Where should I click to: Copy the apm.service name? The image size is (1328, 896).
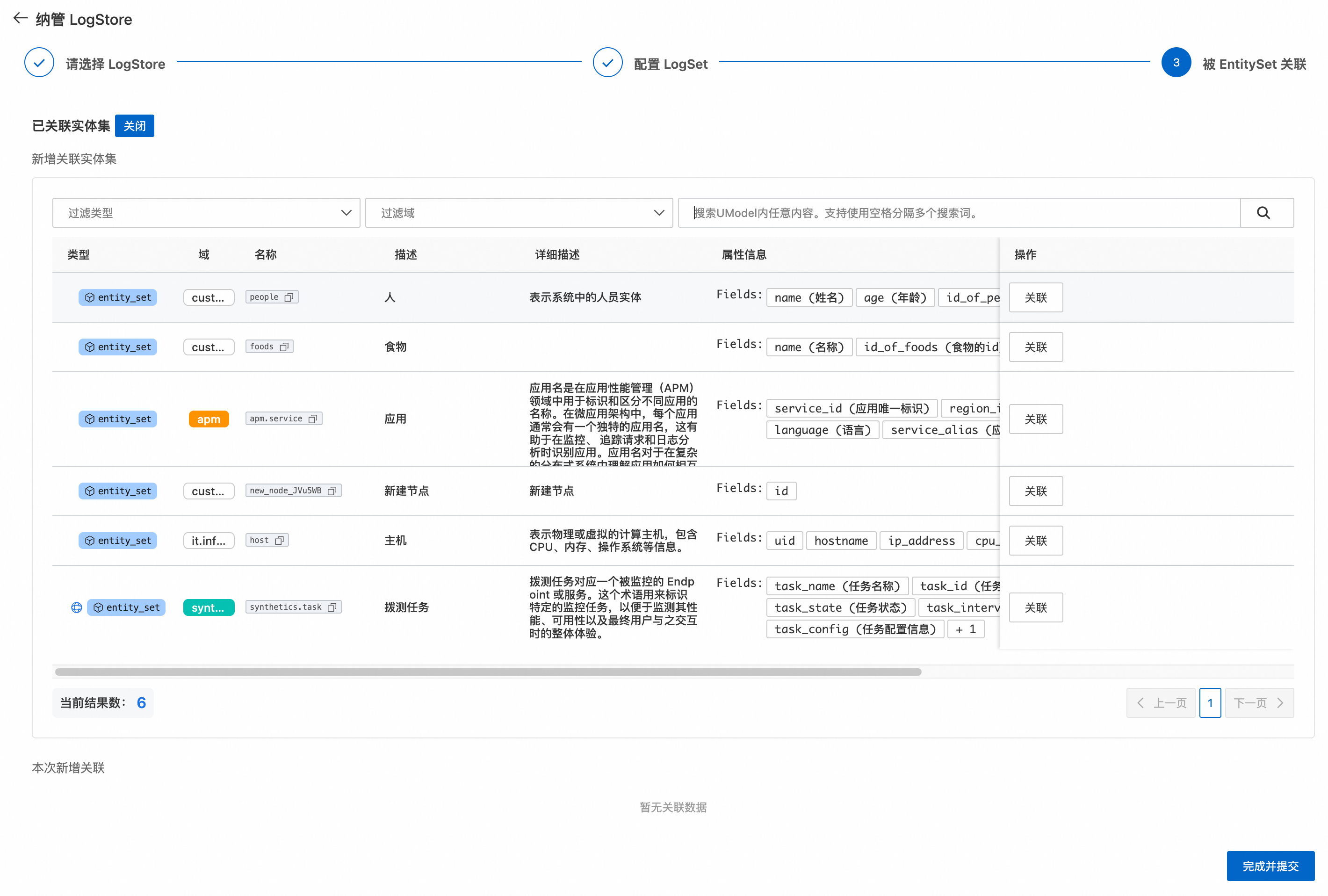coord(312,419)
